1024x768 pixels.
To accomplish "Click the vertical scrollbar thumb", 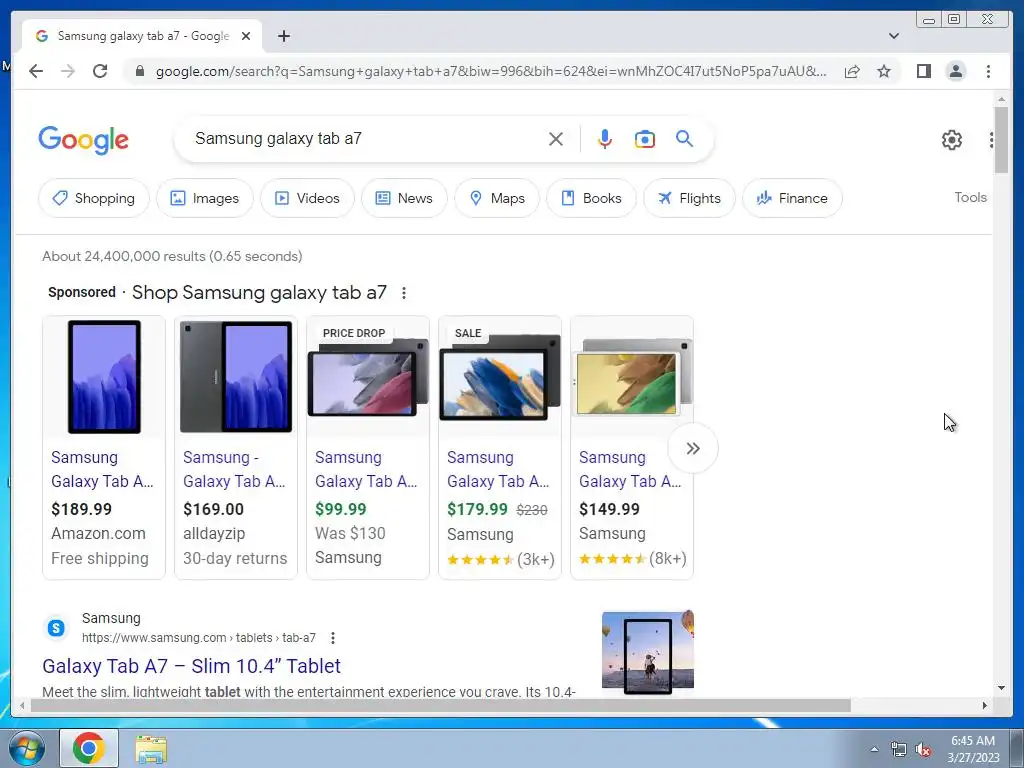I will (1001, 140).
